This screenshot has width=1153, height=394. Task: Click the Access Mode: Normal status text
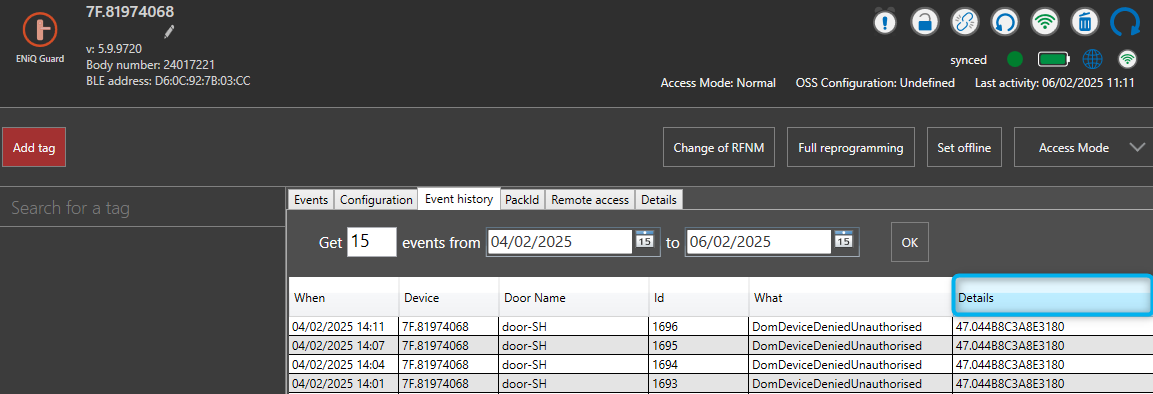pos(718,83)
